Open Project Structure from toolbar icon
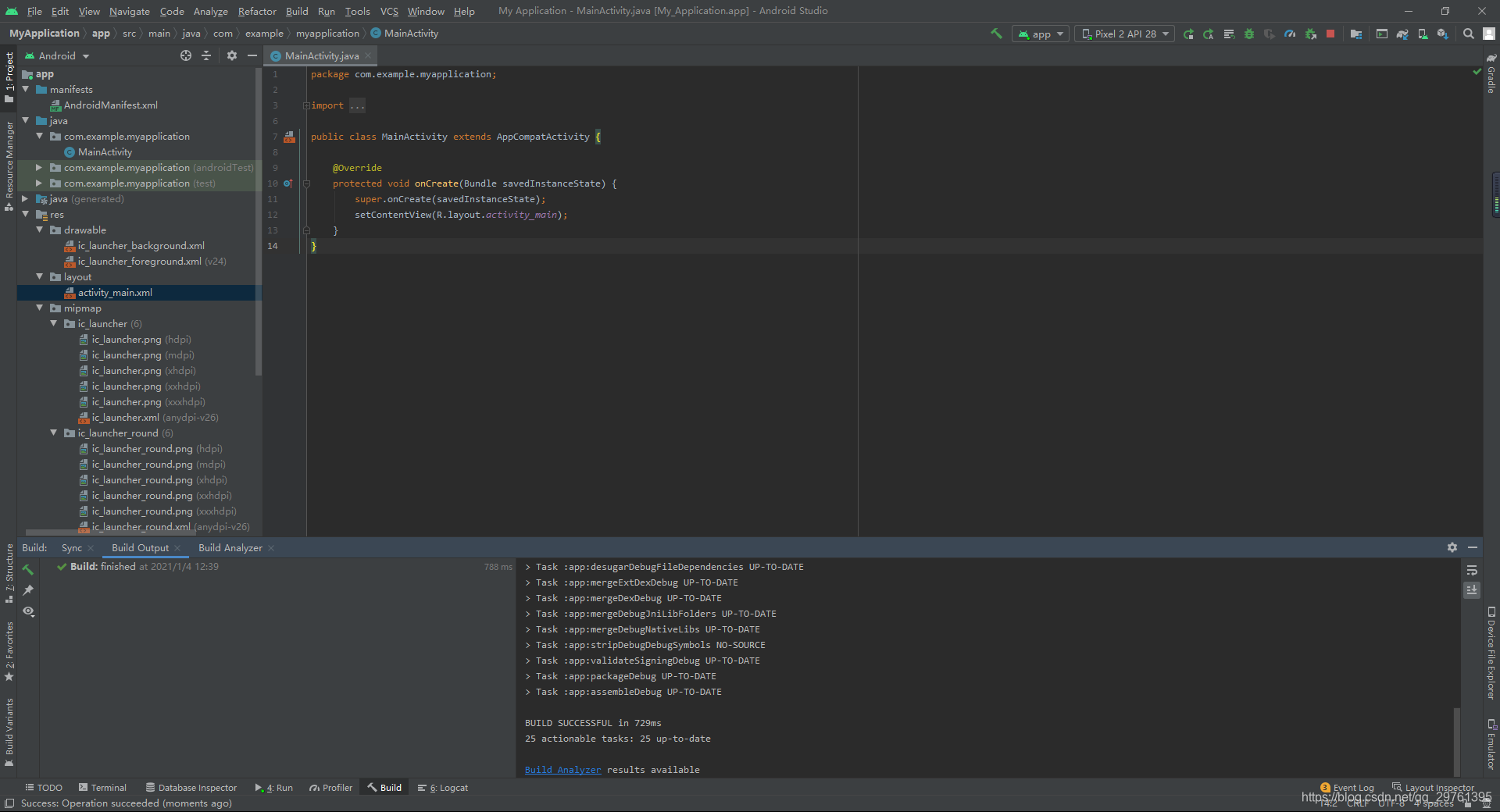The width and height of the screenshot is (1500, 812). (1356, 34)
